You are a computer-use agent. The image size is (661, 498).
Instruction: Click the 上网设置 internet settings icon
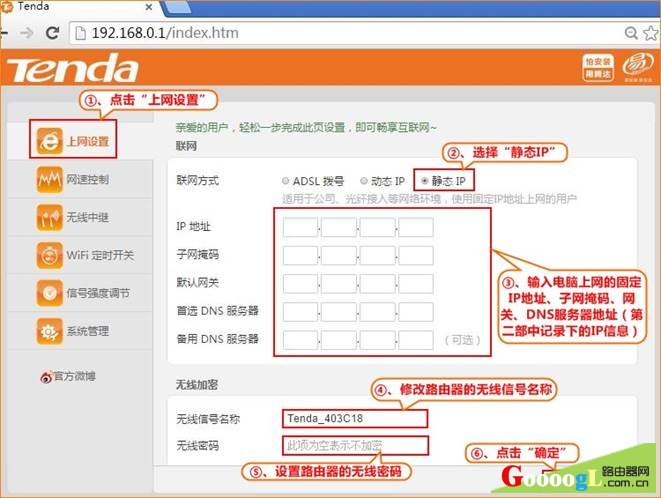click(x=50, y=141)
